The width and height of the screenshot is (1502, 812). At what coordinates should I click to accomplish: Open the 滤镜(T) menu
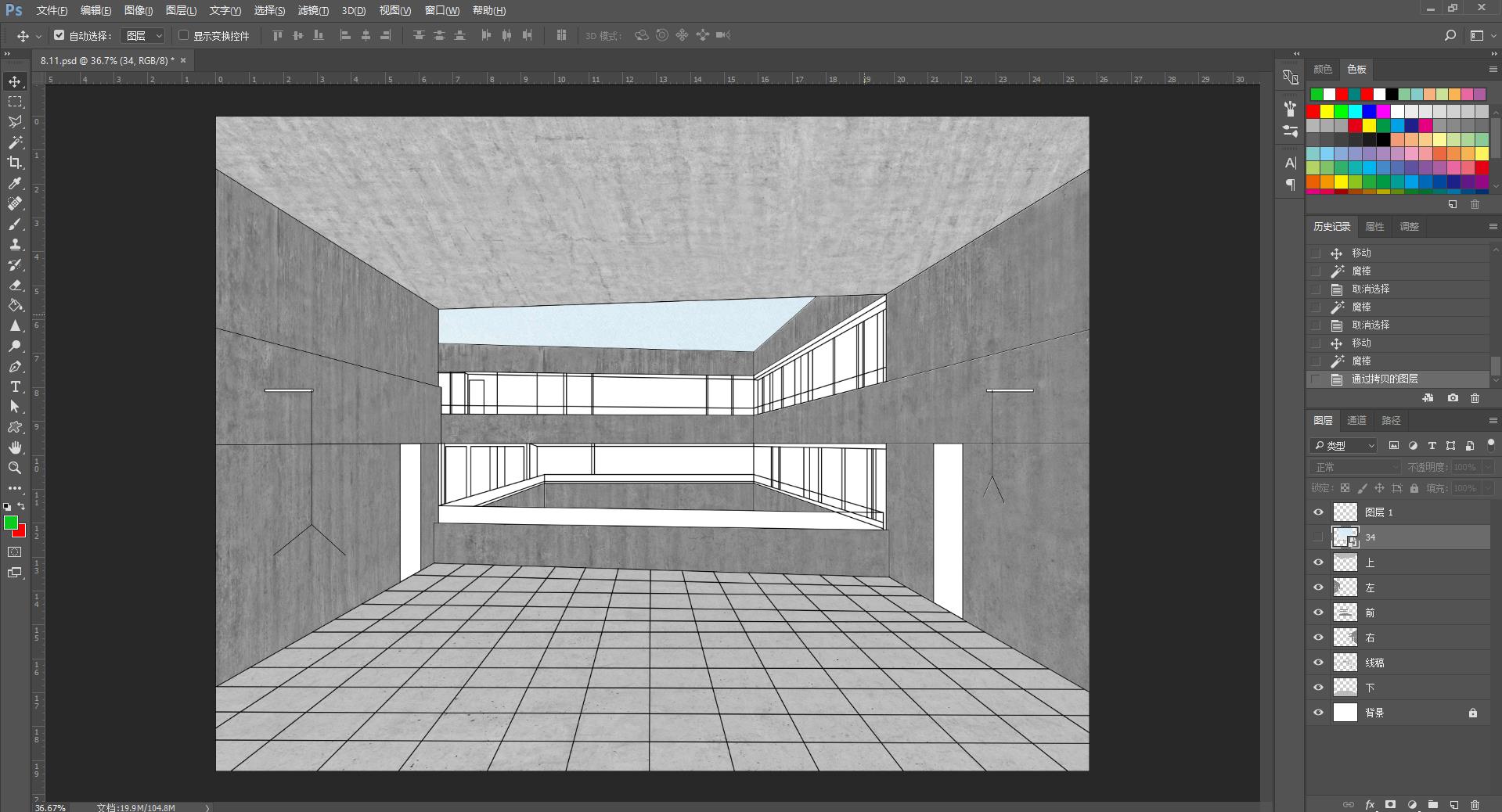pyautogui.click(x=313, y=10)
